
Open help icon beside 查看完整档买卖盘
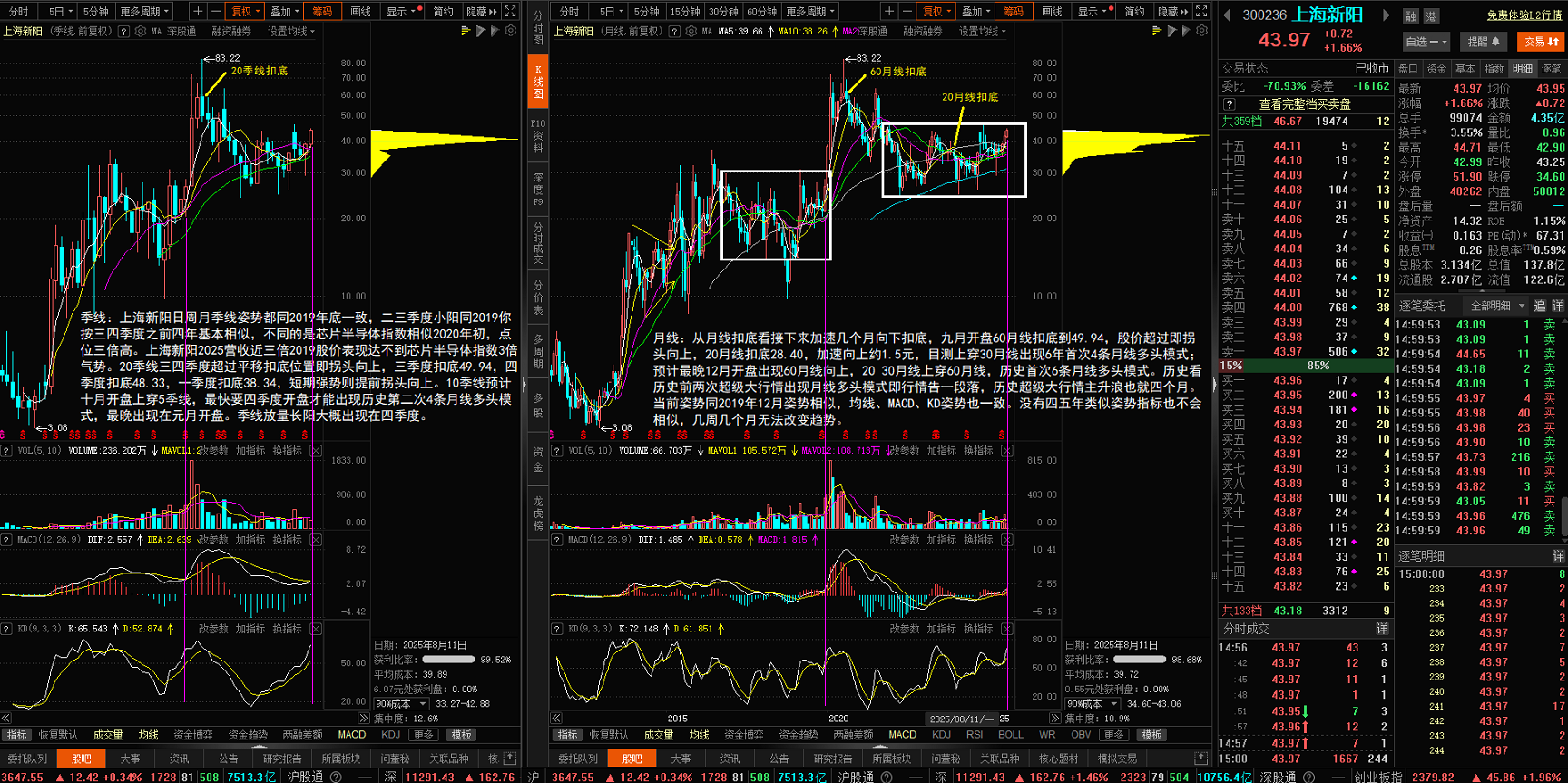(1230, 104)
